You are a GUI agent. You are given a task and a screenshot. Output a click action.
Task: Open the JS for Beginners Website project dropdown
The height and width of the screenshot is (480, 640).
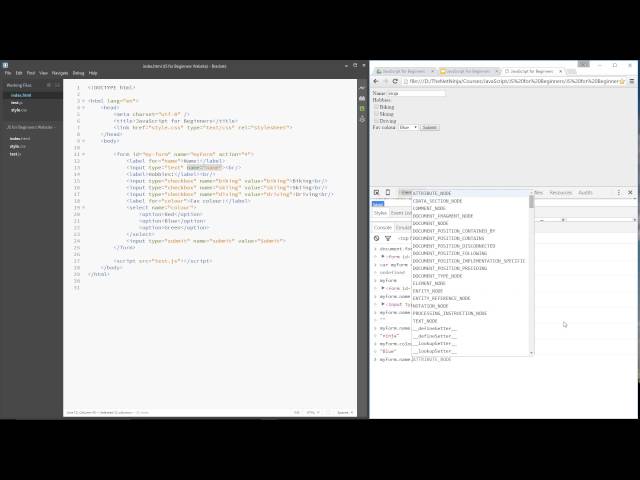pyautogui.click(x=31, y=127)
